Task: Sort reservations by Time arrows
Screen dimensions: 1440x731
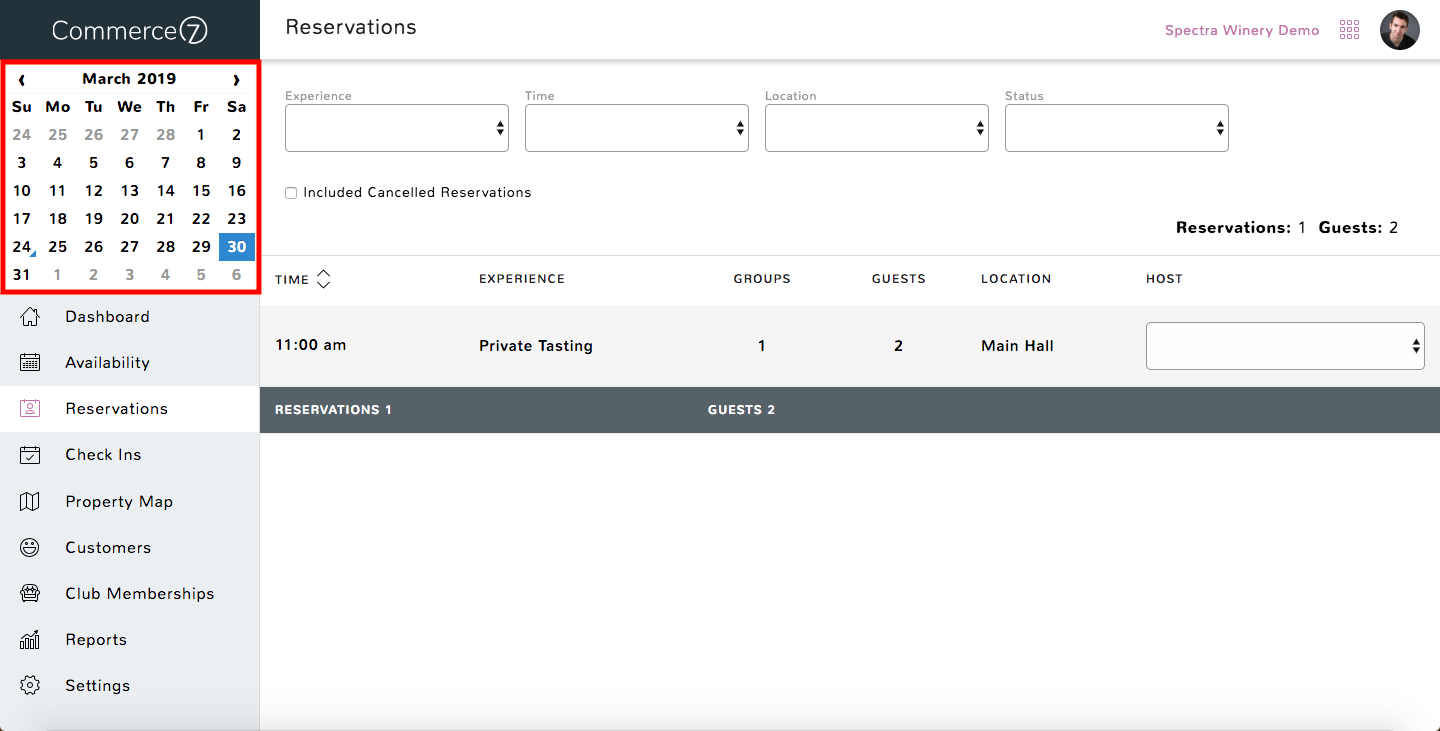Action: click(323, 279)
